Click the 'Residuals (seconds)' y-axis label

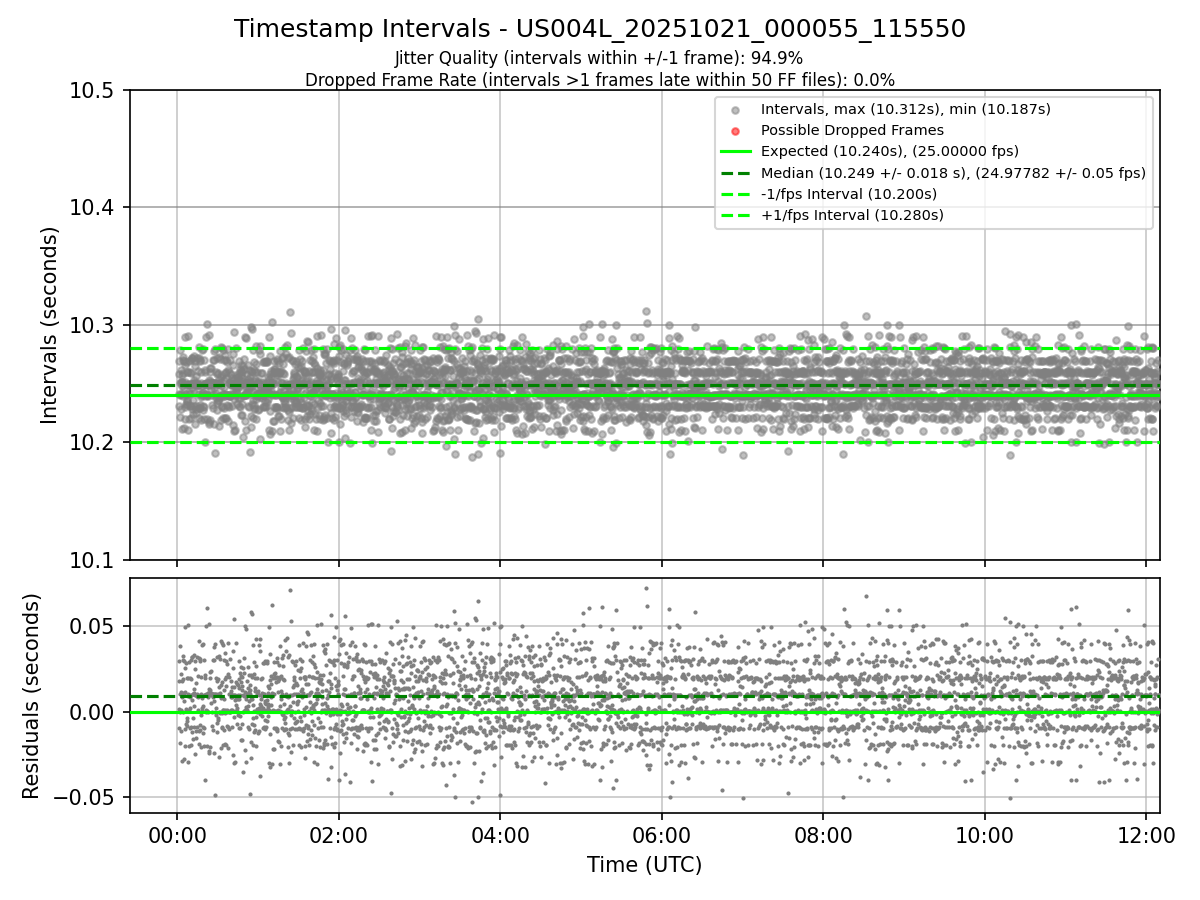tap(31, 696)
